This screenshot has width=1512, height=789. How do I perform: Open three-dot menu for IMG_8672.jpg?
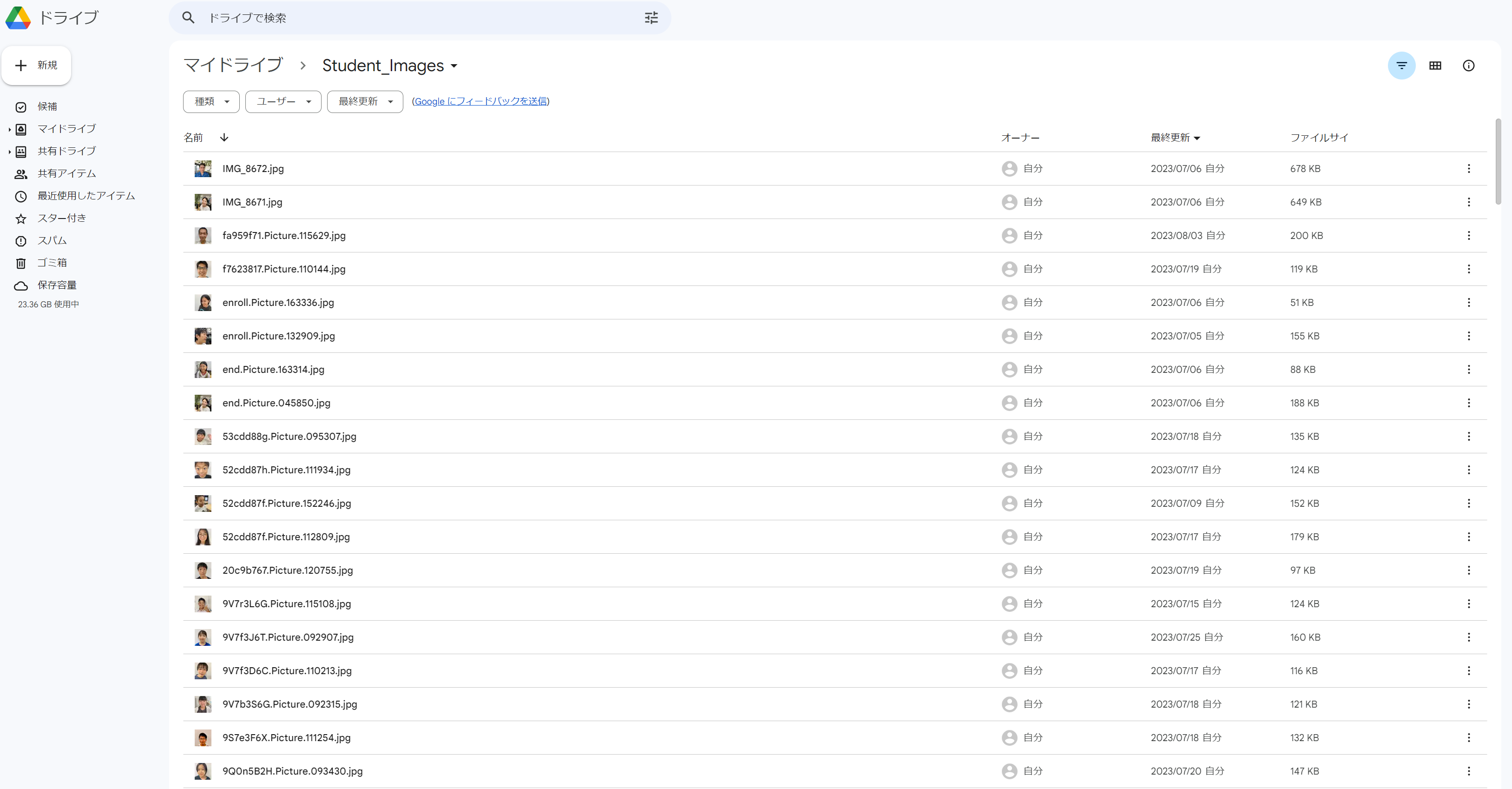pyautogui.click(x=1469, y=169)
